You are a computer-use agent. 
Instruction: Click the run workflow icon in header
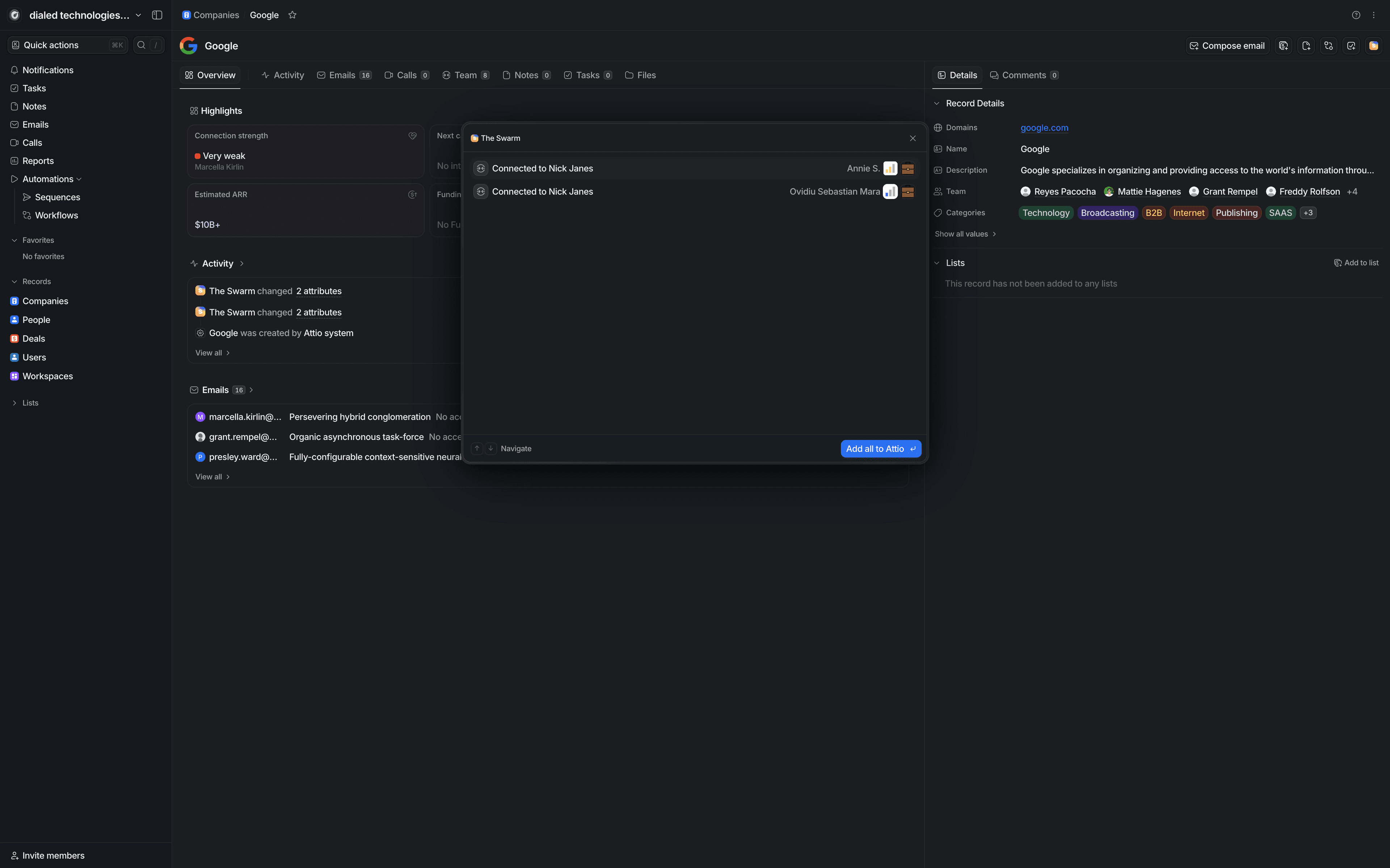(x=1328, y=46)
